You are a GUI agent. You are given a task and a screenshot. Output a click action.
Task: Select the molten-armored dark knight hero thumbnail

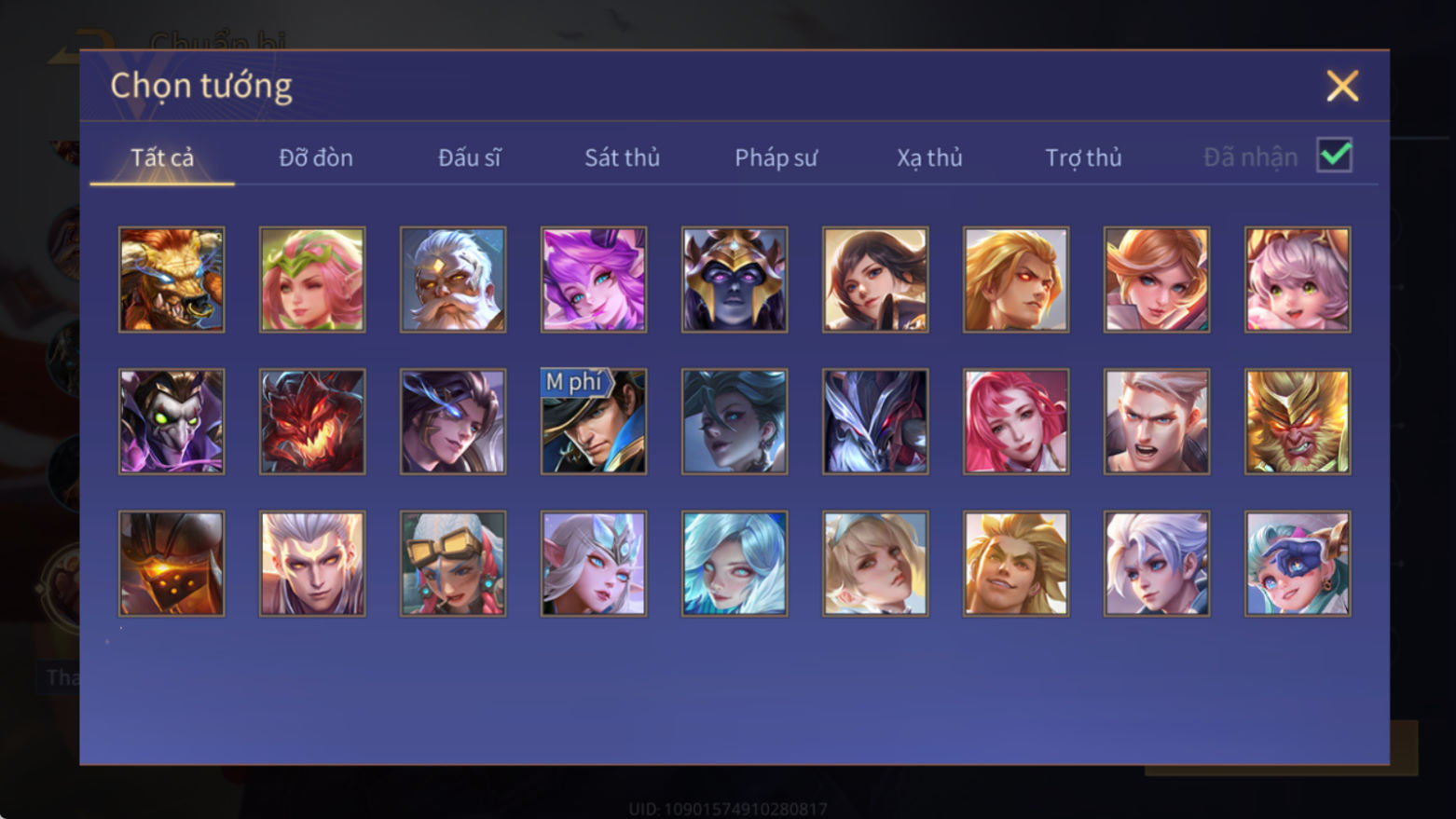[172, 563]
